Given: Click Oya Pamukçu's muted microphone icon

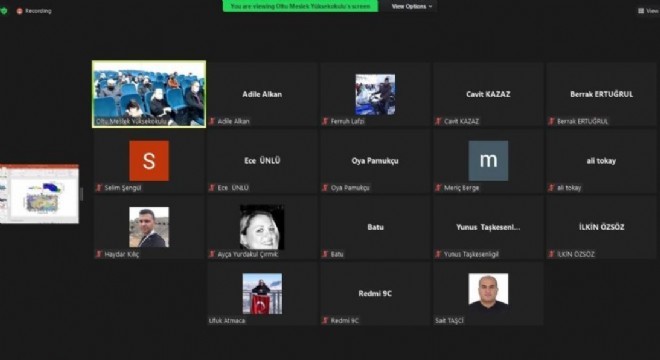Looking at the screenshot, I should (325, 188).
